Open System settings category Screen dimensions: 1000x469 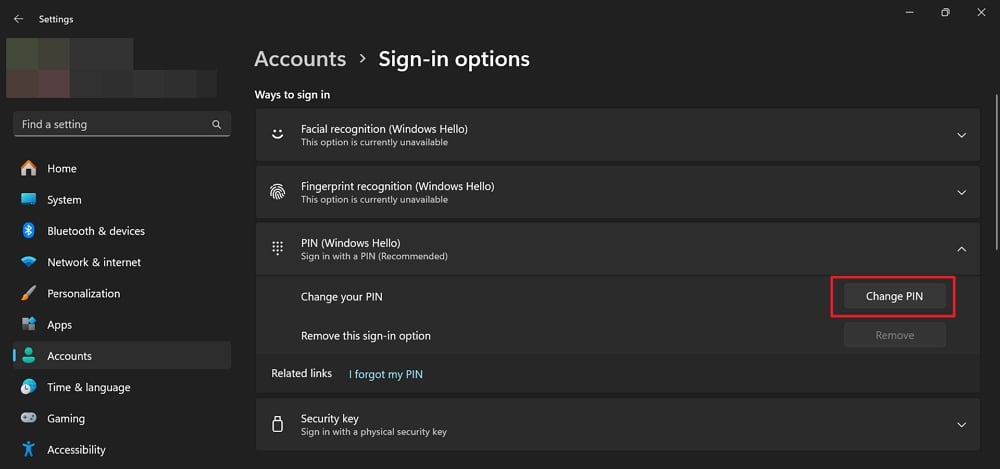(x=64, y=200)
